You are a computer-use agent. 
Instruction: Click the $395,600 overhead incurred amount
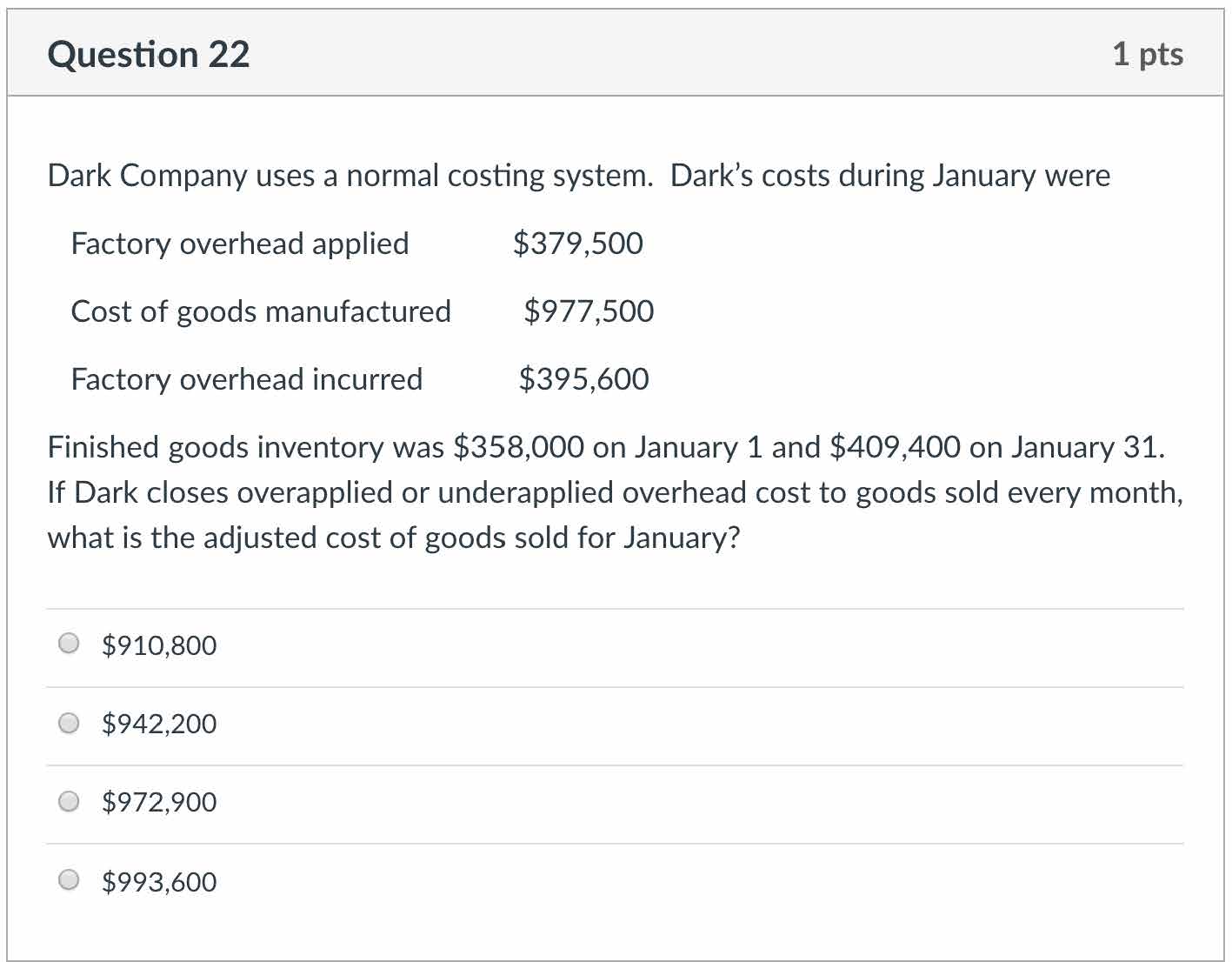[x=583, y=379]
